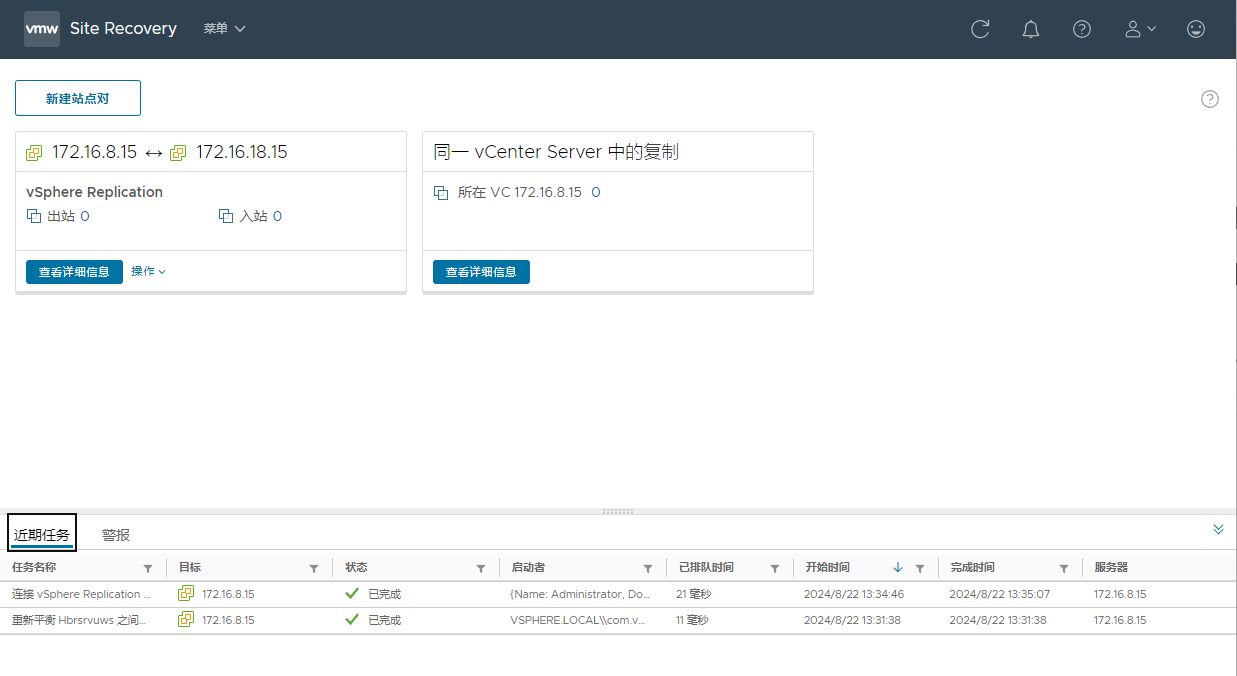Filter the 目标 column
Screen dimensions: 1237x676
[314, 568]
